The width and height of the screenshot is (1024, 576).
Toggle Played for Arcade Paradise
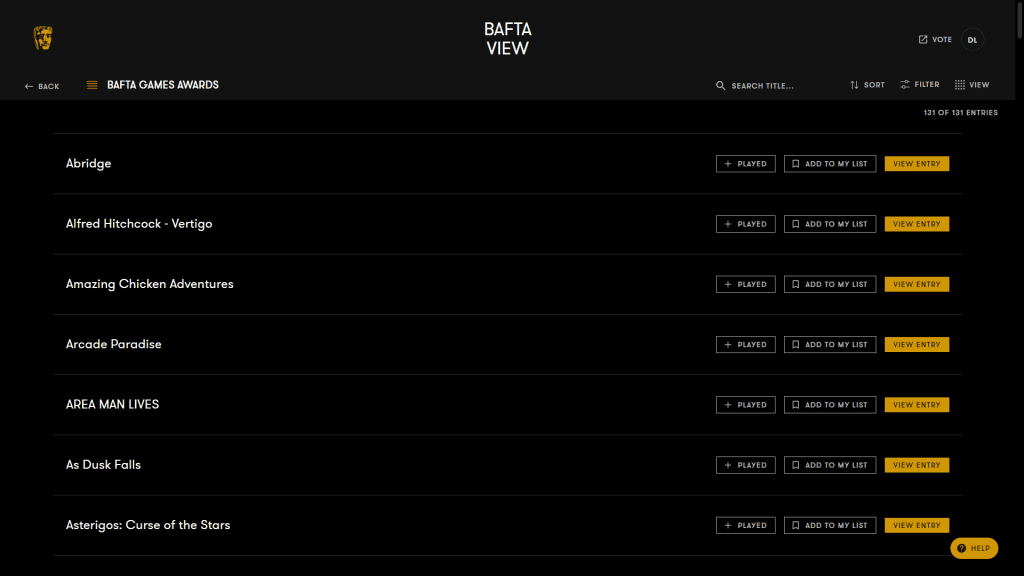pos(745,344)
